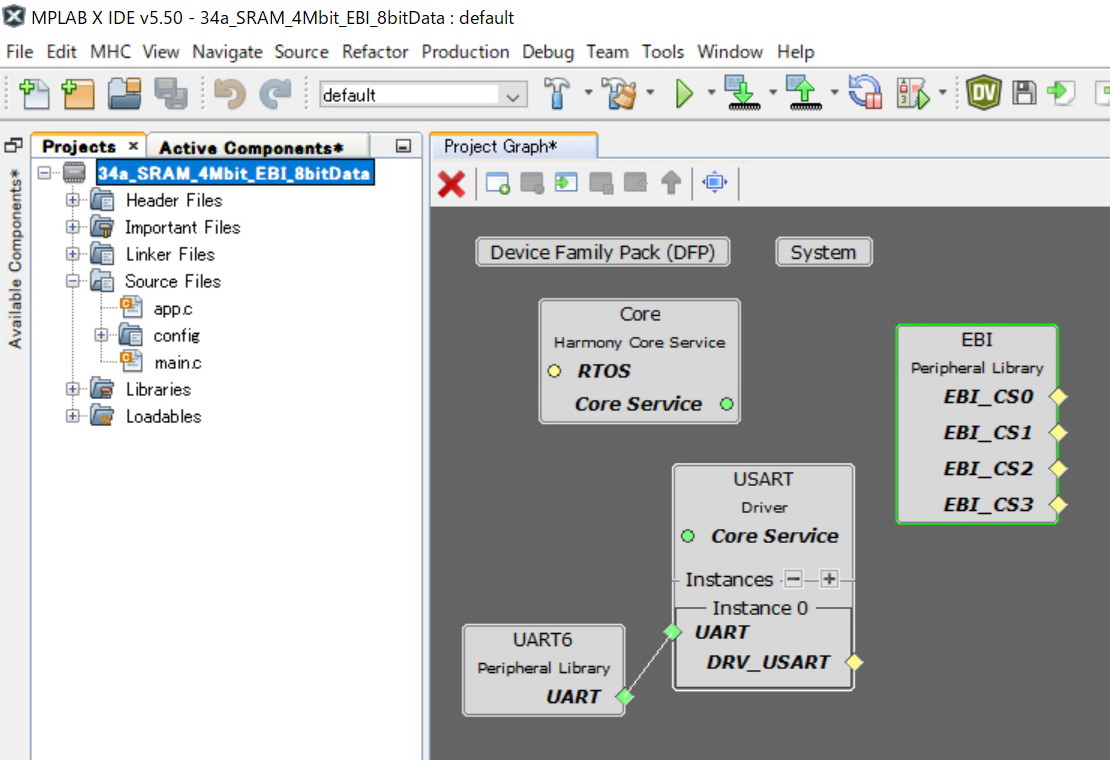Add a USART driver instance with plus
The image size is (1110, 760).
(x=829, y=580)
